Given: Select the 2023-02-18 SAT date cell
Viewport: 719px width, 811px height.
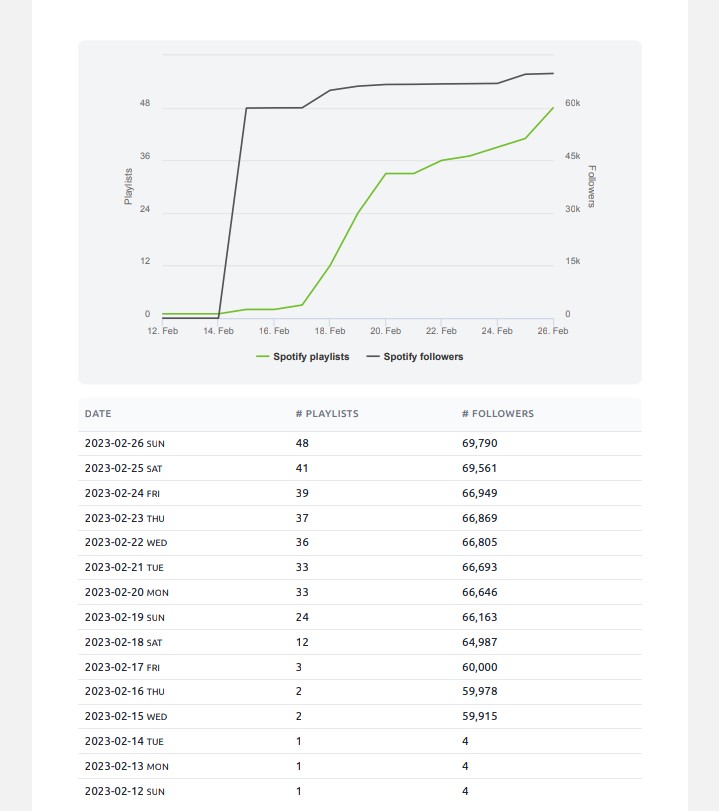Looking at the screenshot, I should coord(123,642).
